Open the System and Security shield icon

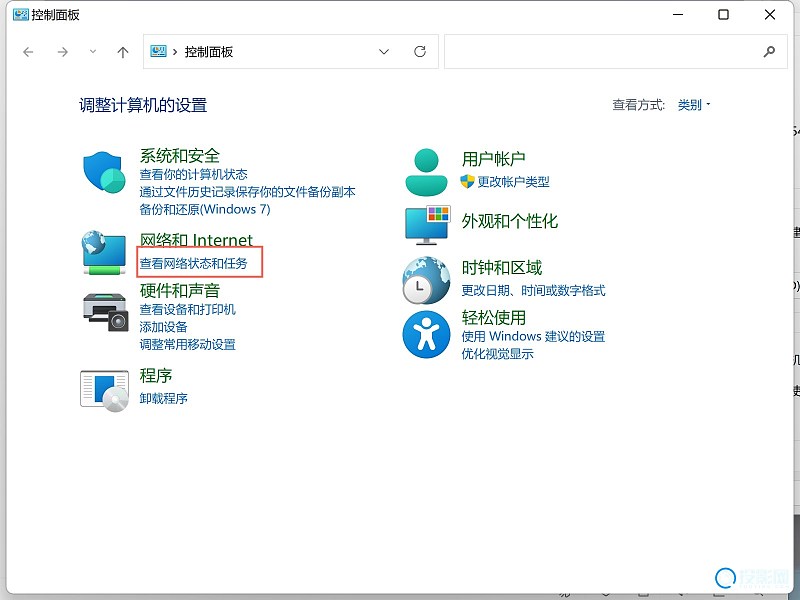coord(105,171)
